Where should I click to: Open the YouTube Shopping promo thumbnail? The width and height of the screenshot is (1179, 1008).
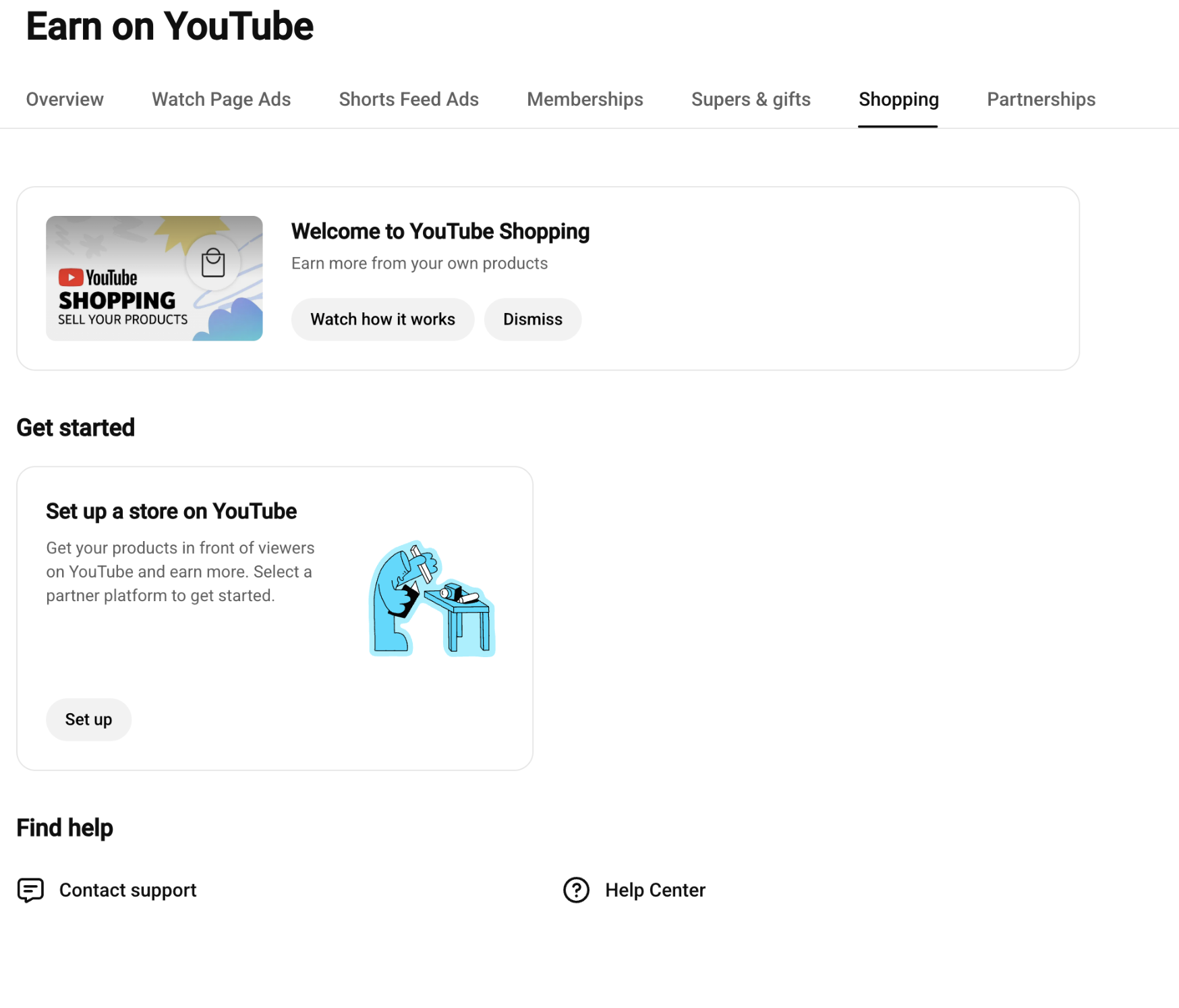tap(154, 278)
